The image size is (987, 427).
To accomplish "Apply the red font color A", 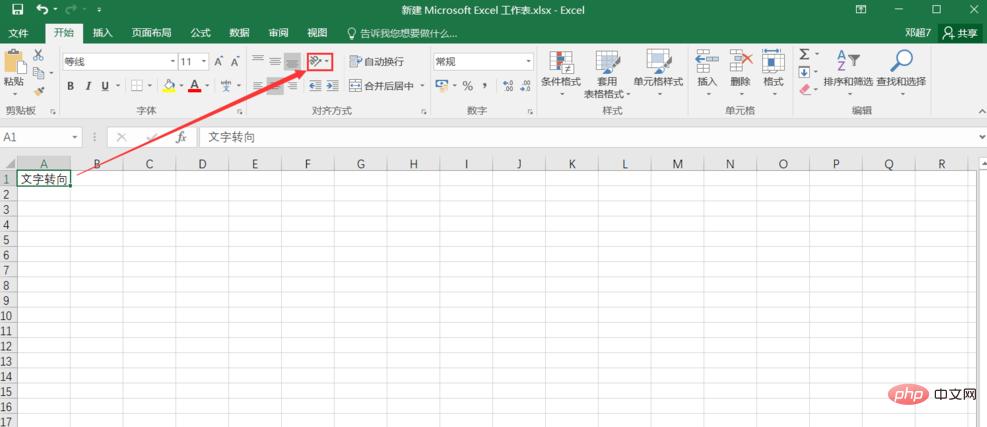I will point(195,86).
